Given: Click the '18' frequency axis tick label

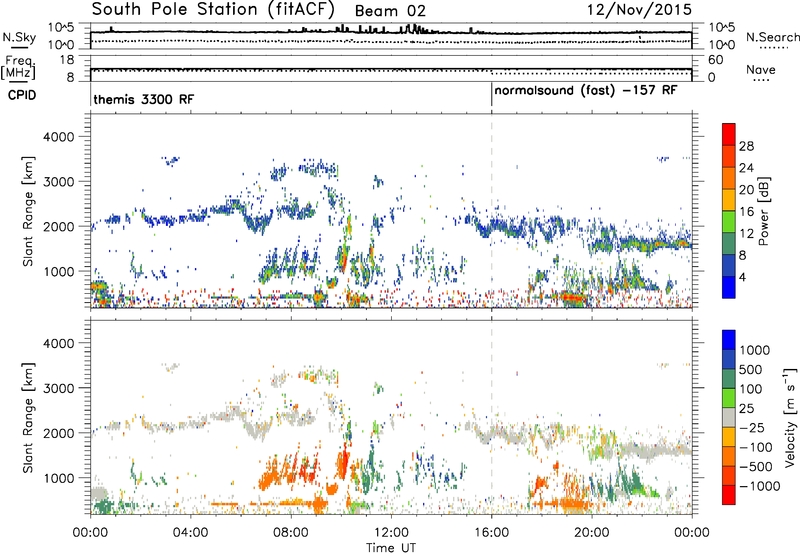Looking at the screenshot, I should coord(67,60).
